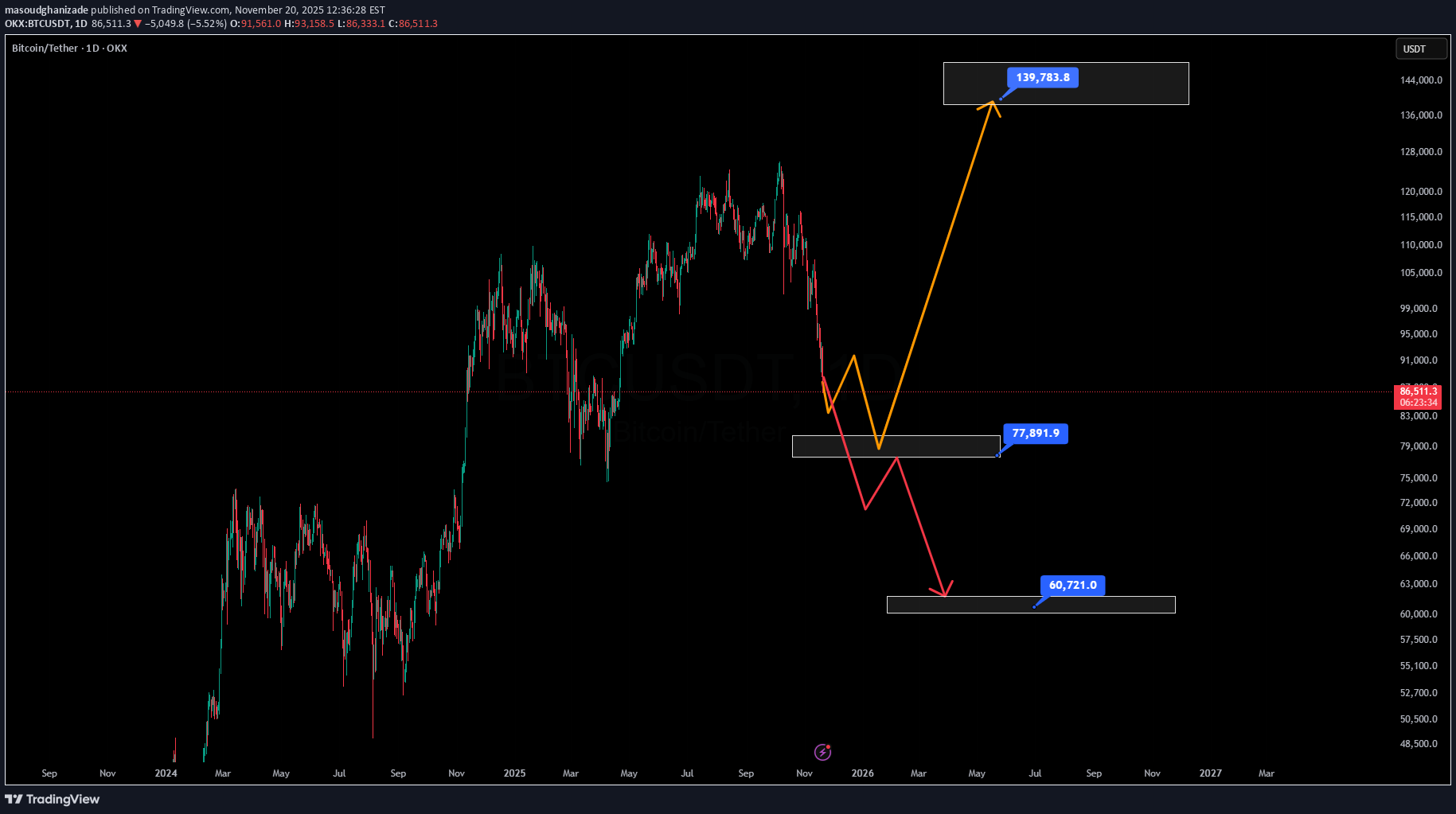
Task: Select the 60,721.0 price callout label
Action: [x=1072, y=586]
